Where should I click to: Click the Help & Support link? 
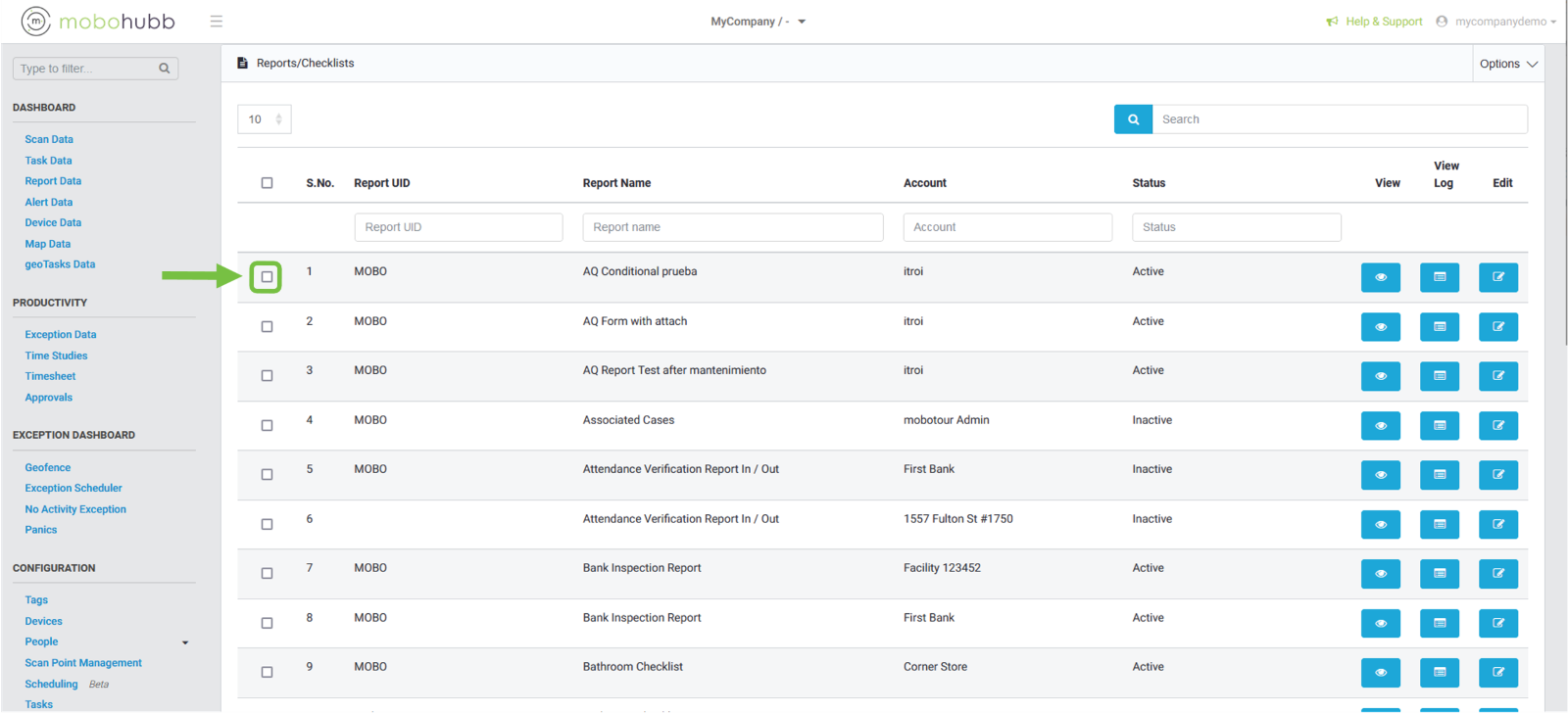click(x=1383, y=22)
